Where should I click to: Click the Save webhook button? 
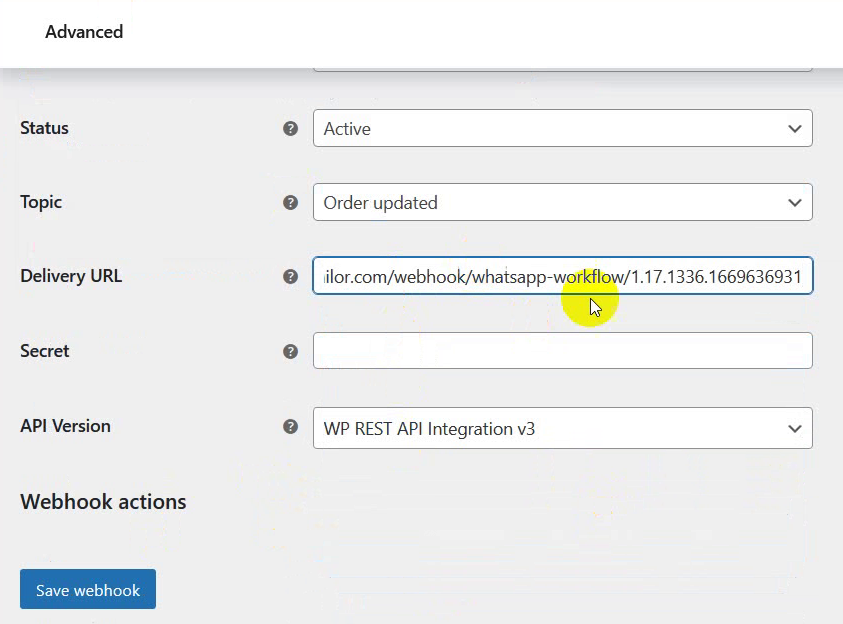88,589
